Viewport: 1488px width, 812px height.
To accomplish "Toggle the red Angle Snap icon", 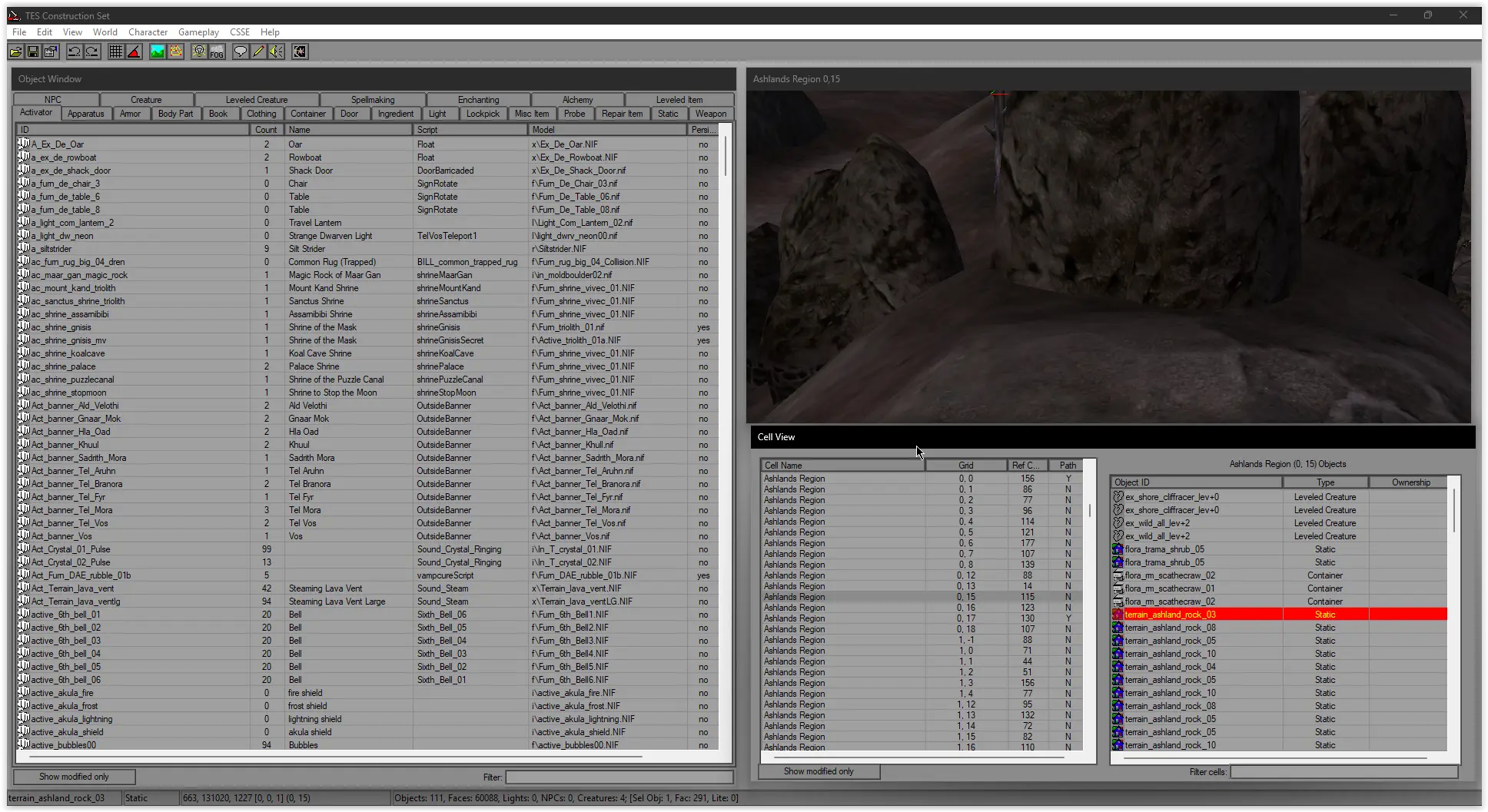I will pos(134,51).
